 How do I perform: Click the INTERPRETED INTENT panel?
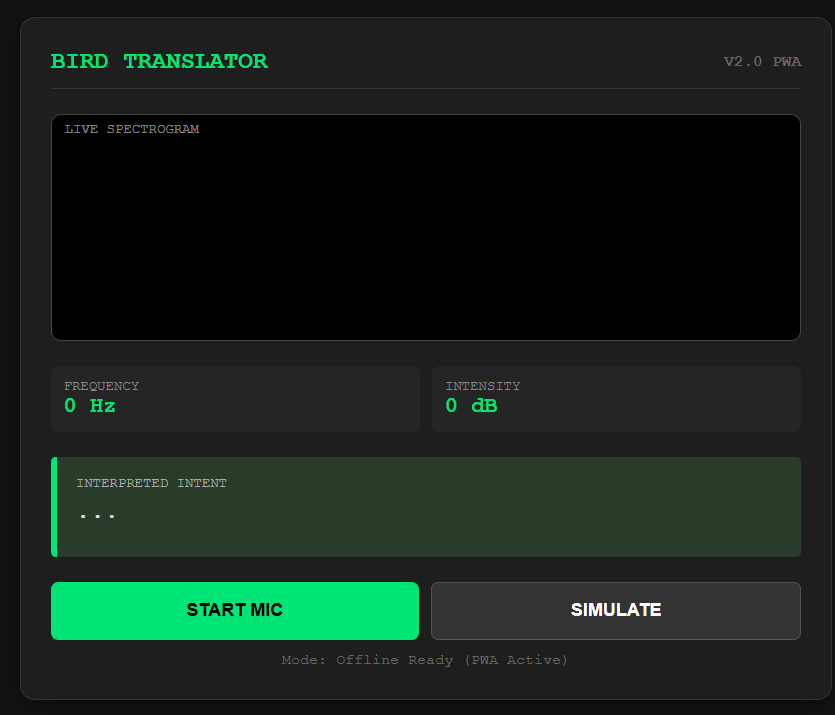pos(425,507)
